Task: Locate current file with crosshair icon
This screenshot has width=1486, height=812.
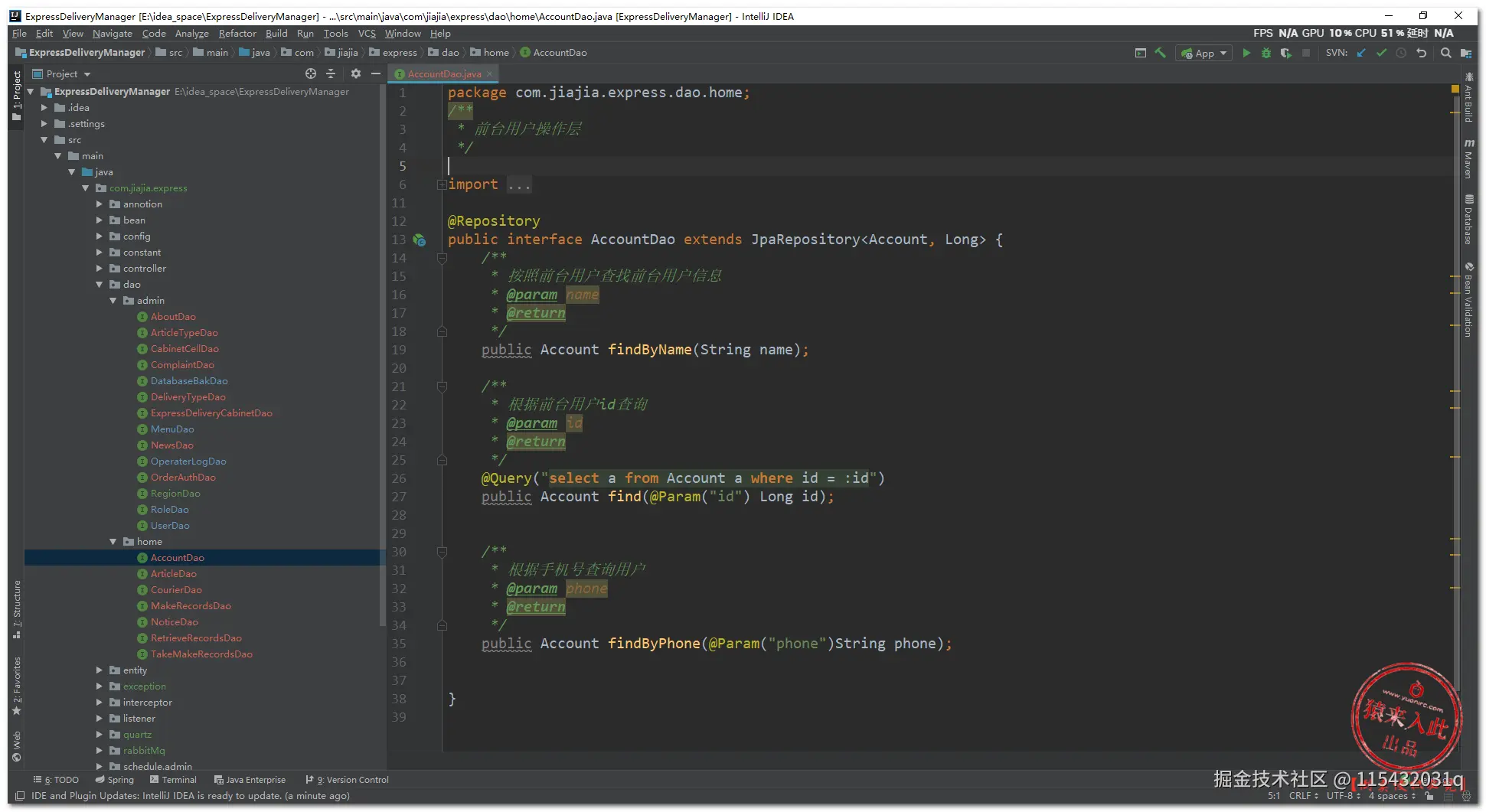Action: pyautogui.click(x=311, y=73)
